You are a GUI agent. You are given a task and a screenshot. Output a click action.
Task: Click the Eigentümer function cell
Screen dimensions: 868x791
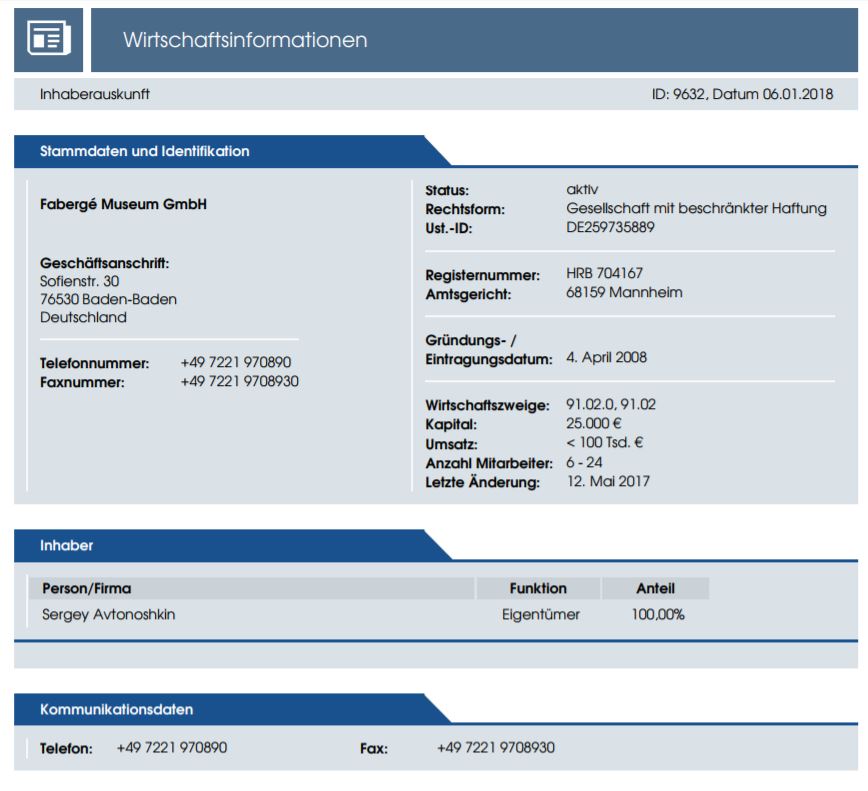[x=541, y=614]
